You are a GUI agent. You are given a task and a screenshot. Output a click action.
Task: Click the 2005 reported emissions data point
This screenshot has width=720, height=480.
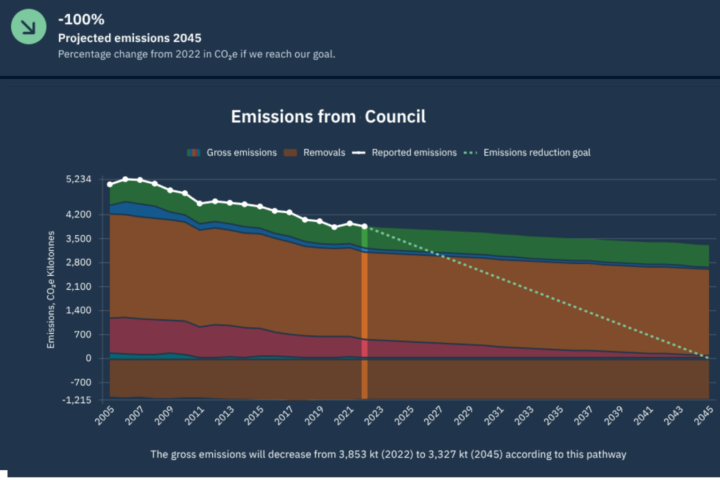point(110,186)
